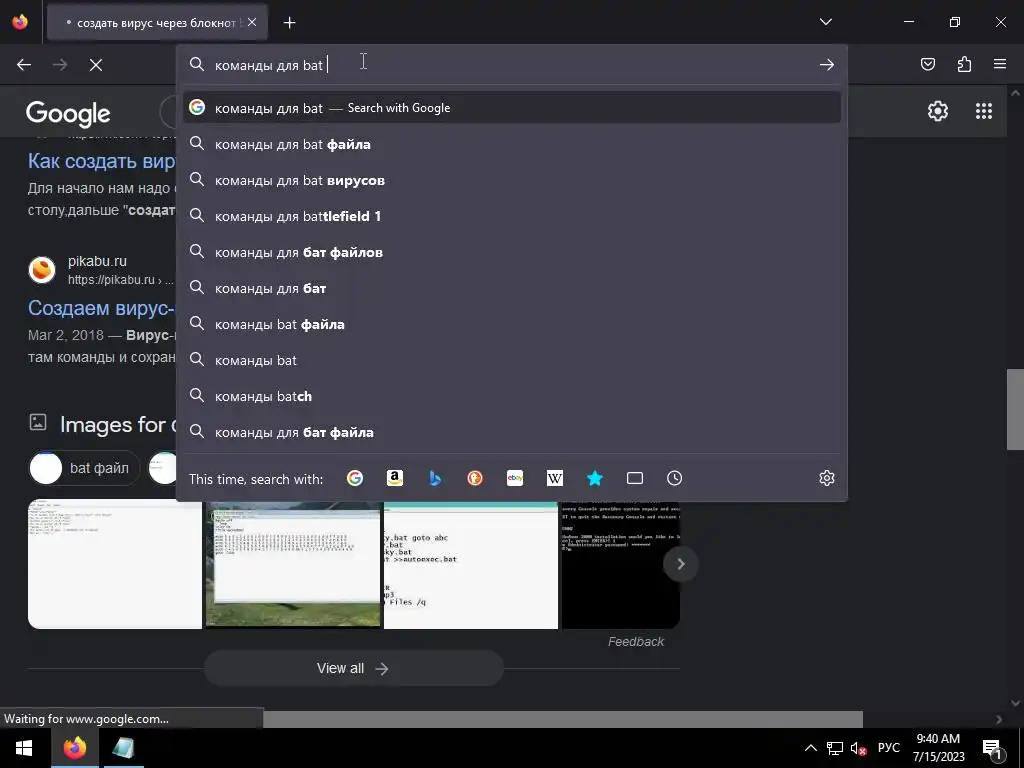Image resolution: width=1024 pixels, height=768 pixels.
Task: Stop loading the page with X button
Action: pos(96,65)
